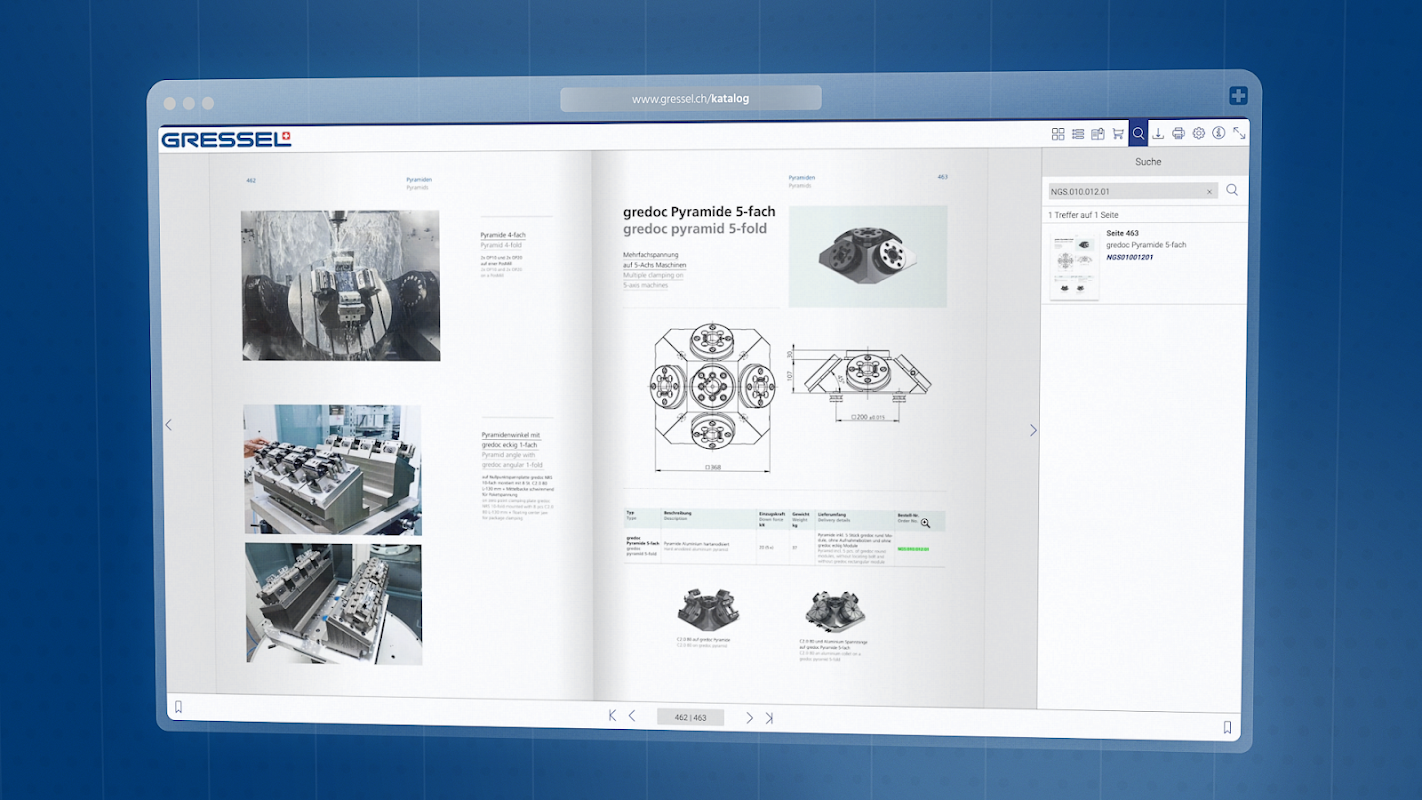1422x800 pixels.
Task: Run search with the magnifier beside the field
Action: 1232,190
